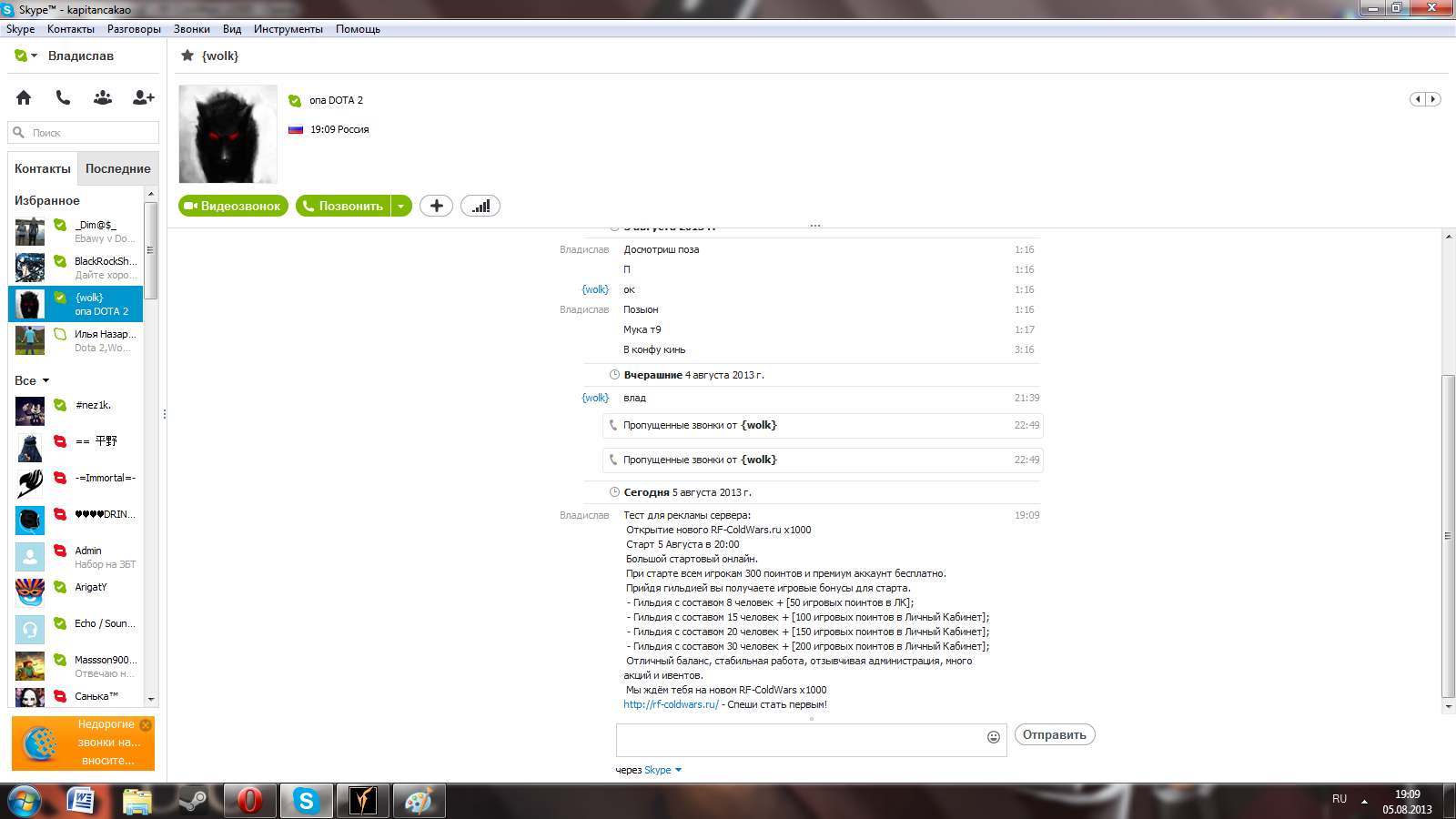
Task: Click the message 'В конфу кинь'
Action: click(x=654, y=349)
